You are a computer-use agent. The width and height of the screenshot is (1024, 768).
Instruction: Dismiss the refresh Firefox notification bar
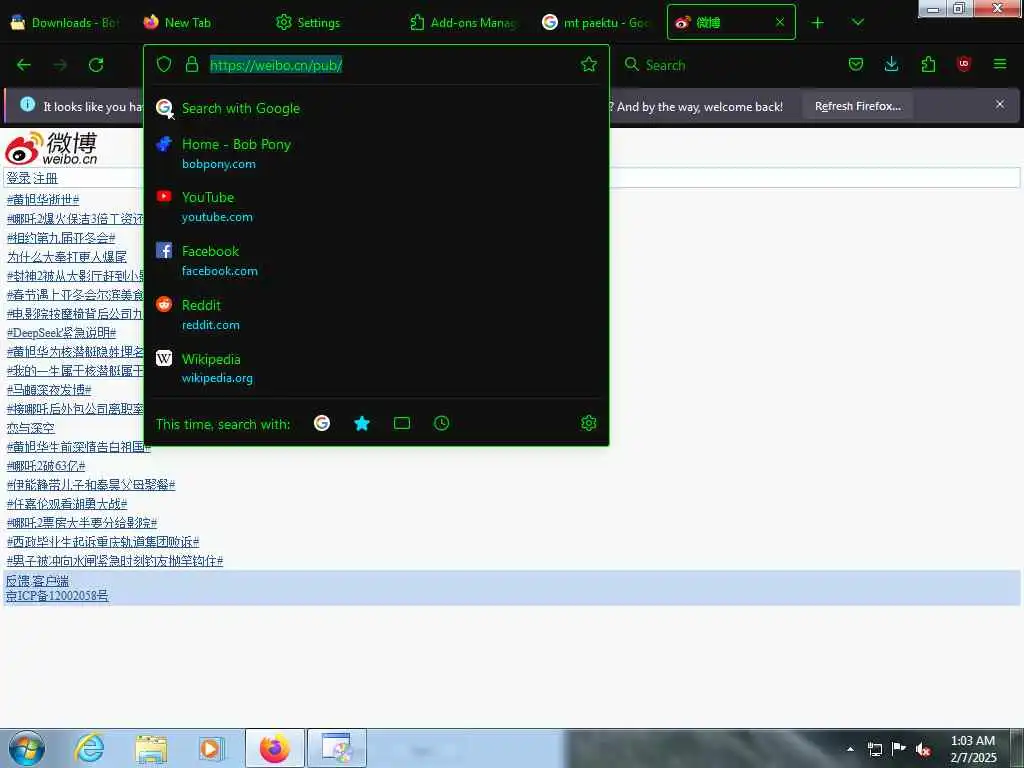coord(999,104)
